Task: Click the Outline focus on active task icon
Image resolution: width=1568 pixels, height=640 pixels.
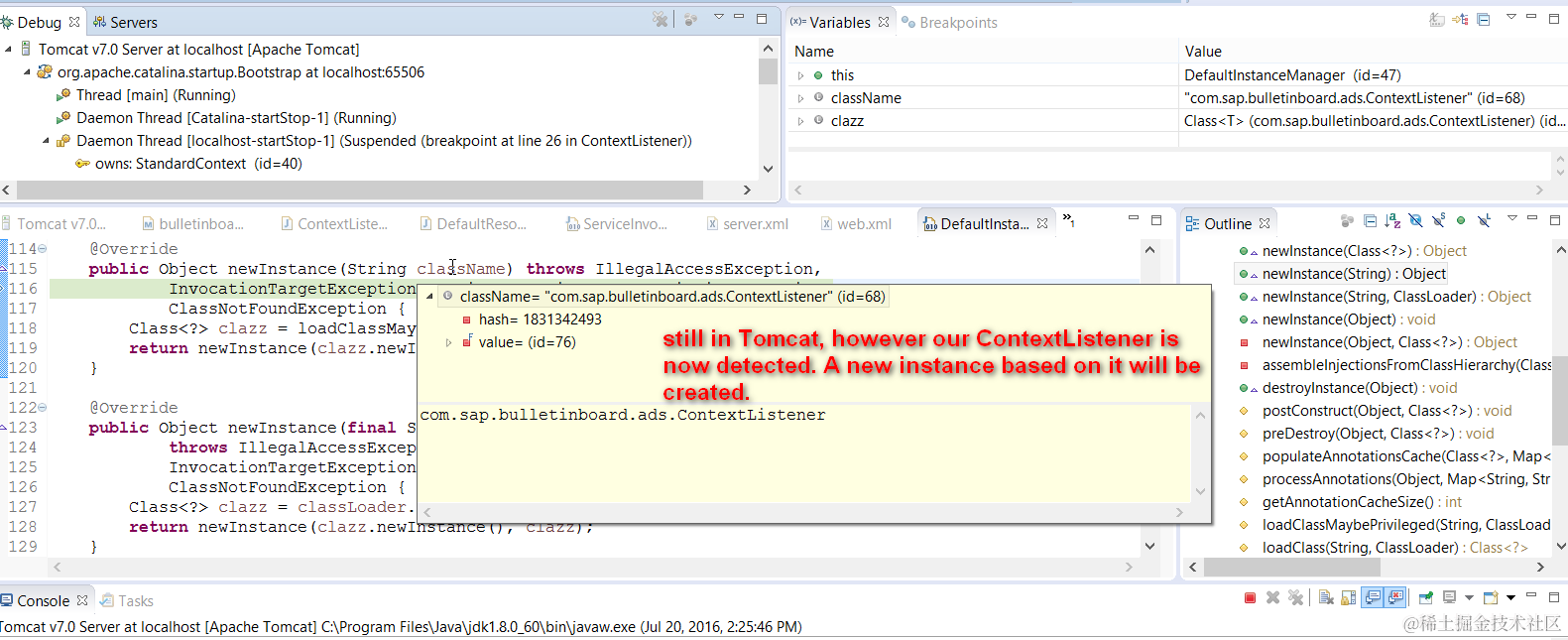Action: [1347, 220]
